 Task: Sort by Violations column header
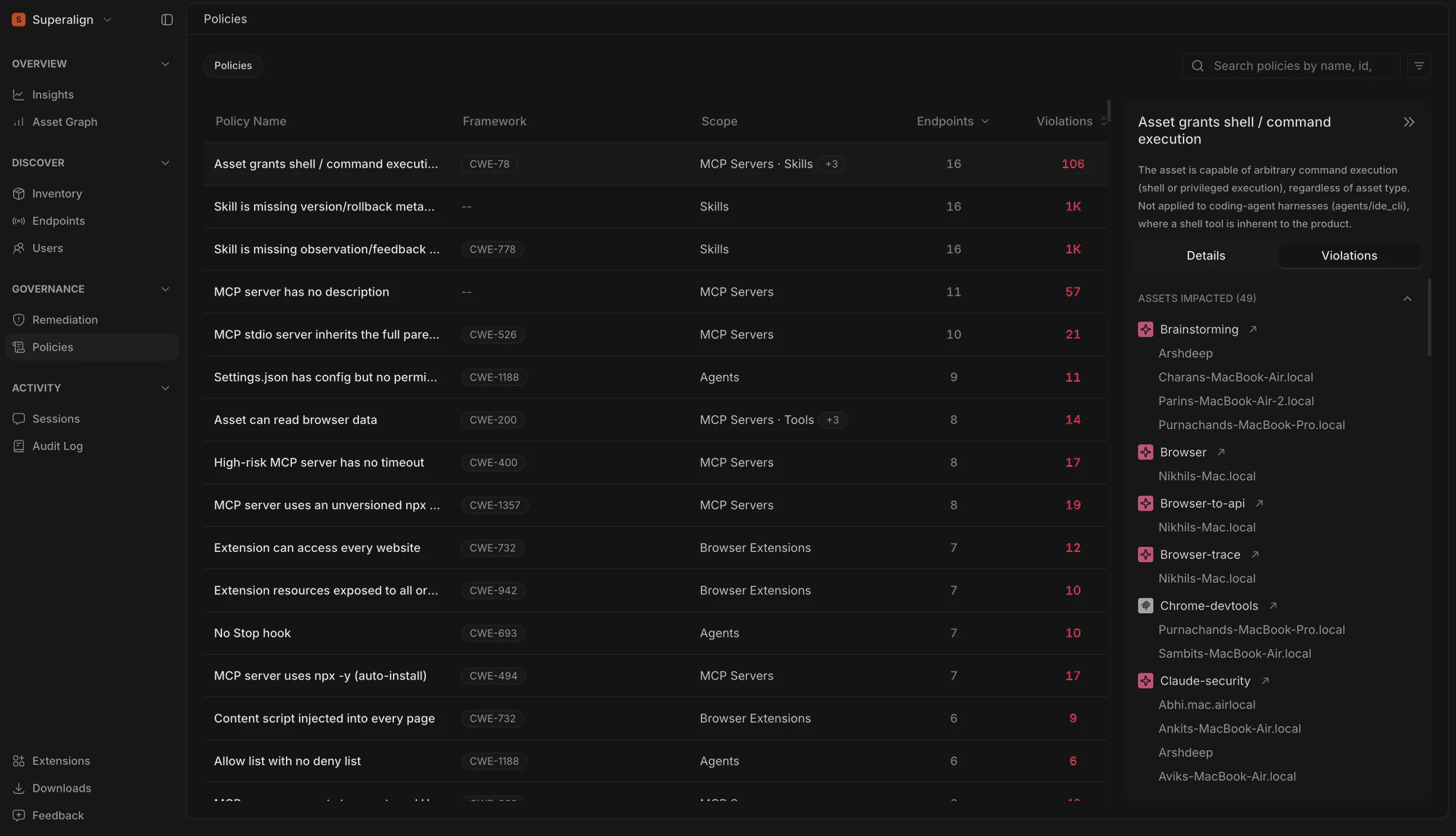click(x=1072, y=122)
